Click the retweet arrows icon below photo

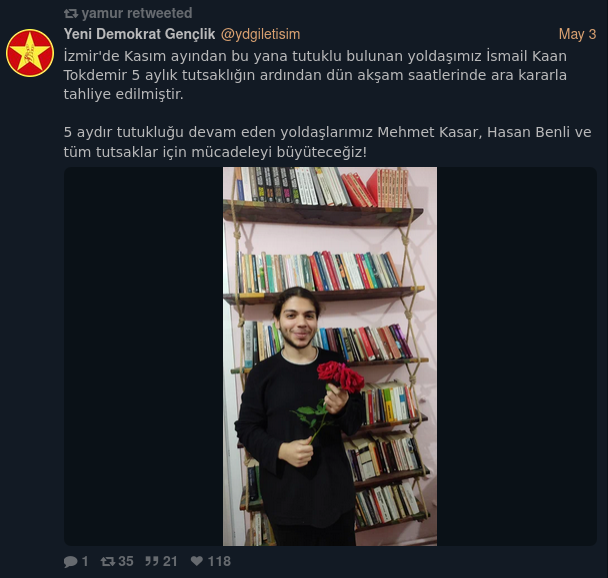[x=107, y=561]
